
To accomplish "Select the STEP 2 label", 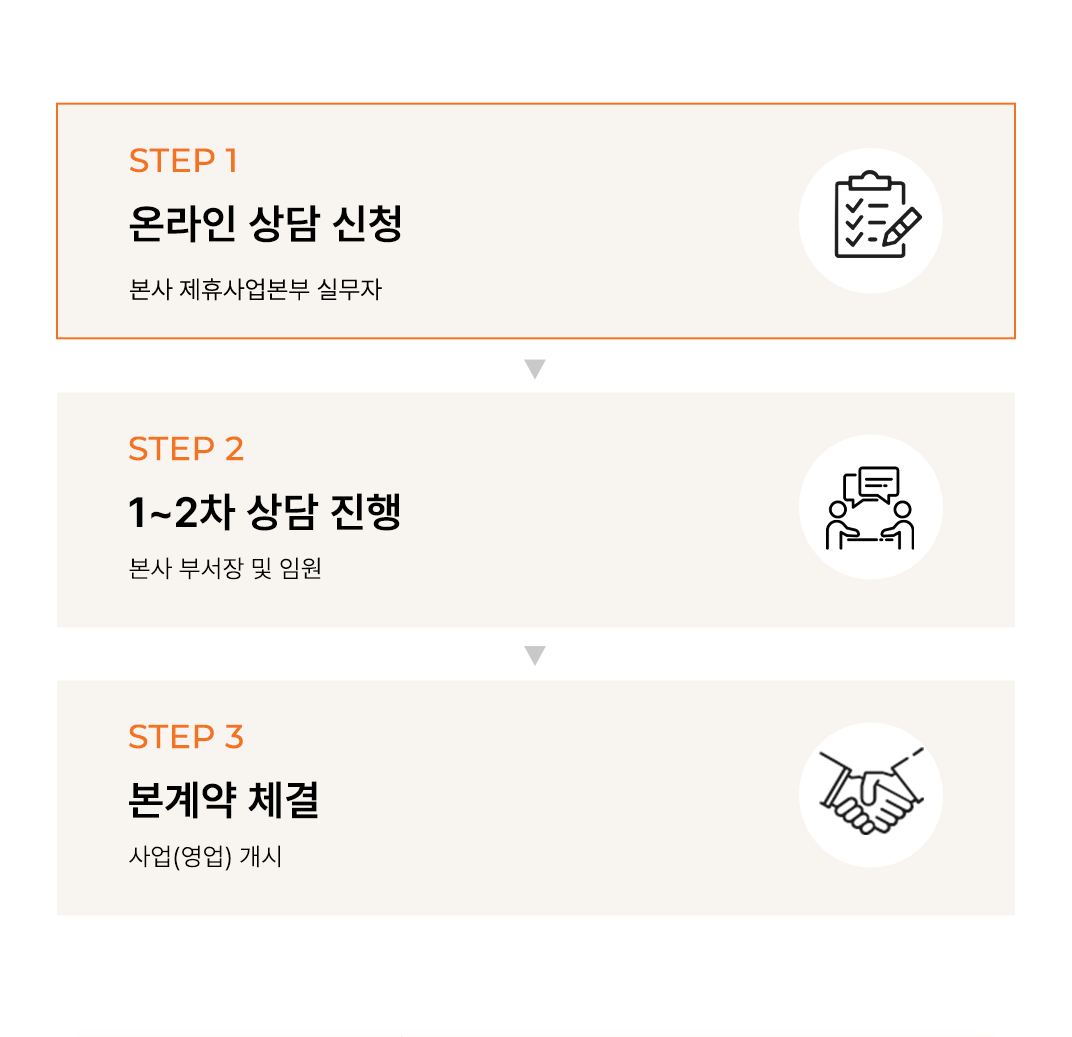I will 186,449.
